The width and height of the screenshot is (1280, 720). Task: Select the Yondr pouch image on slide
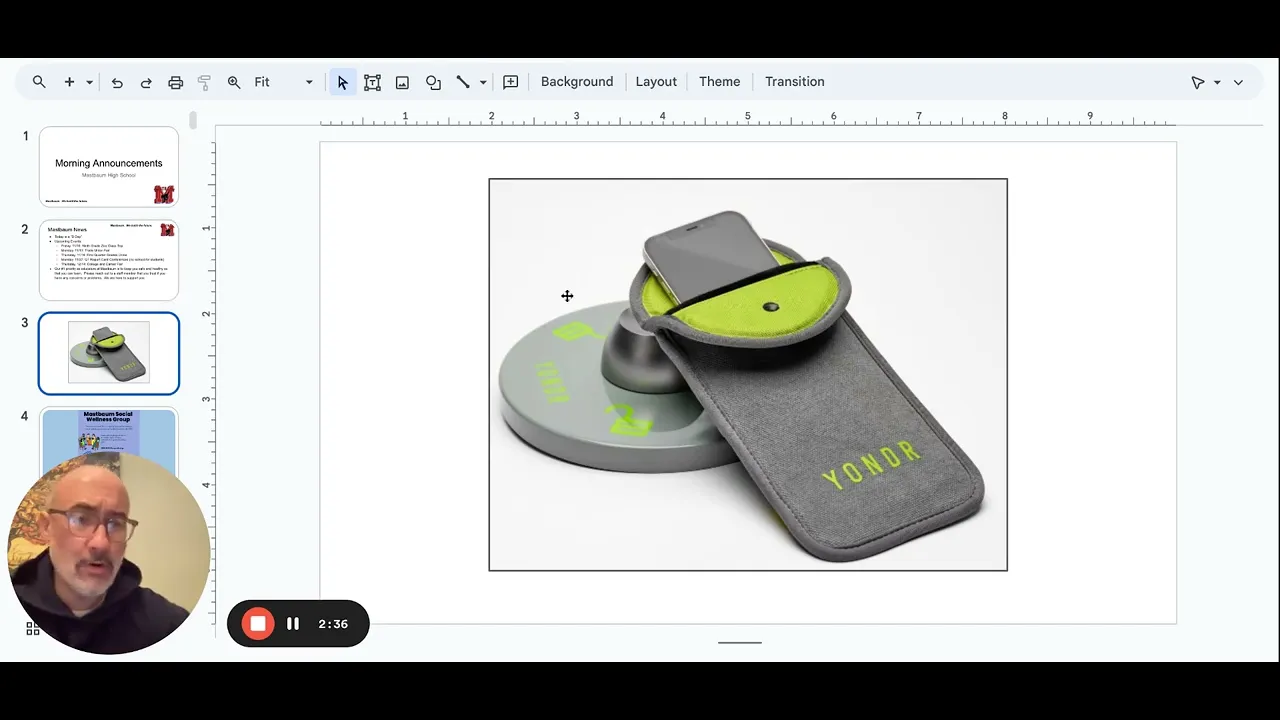pyautogui.click(x=748, y=375)
